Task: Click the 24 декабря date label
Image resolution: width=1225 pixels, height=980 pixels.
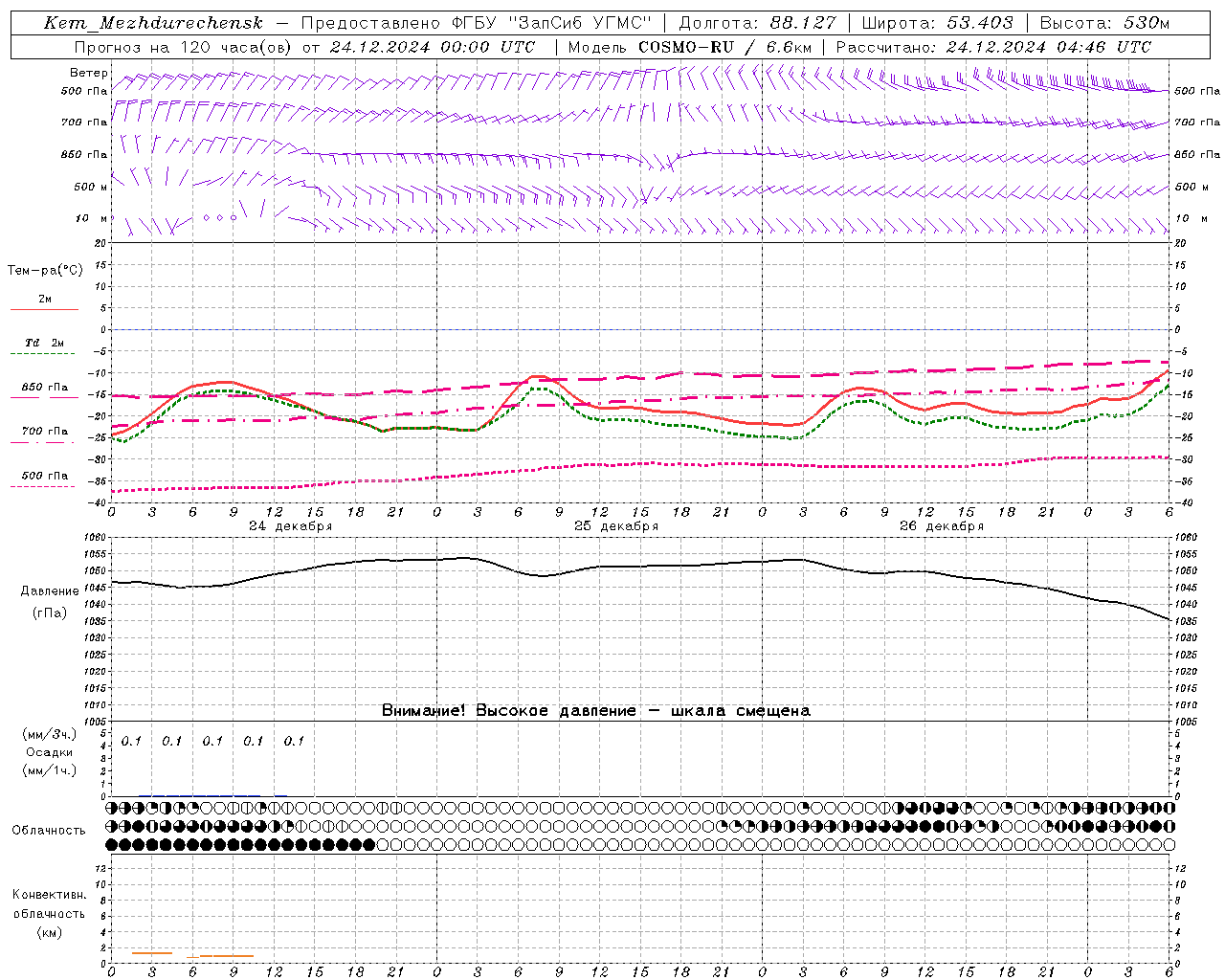Action: 291,525
